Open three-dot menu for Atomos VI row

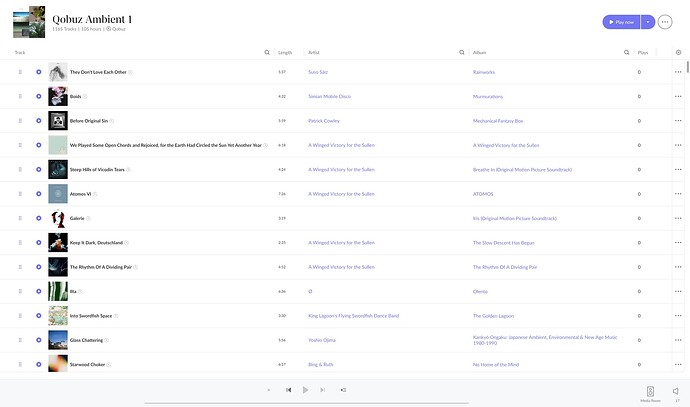[x=678, y=194]
